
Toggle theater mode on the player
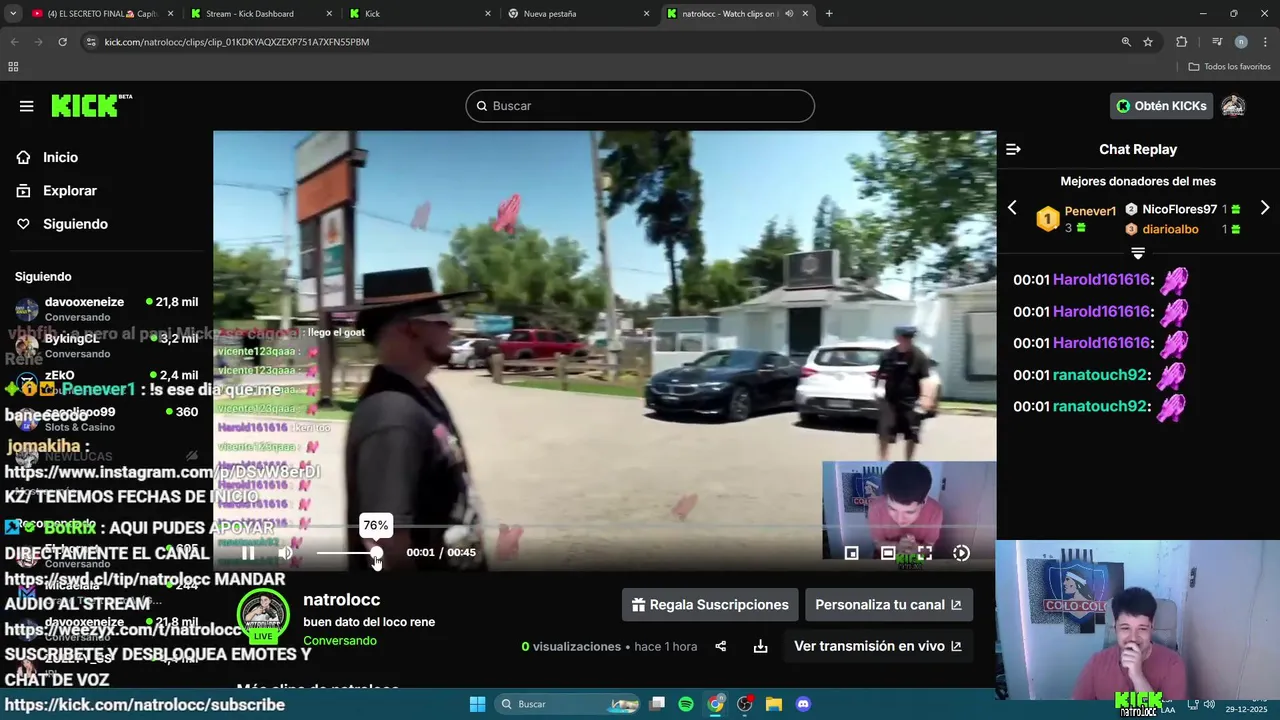pos(888,553)
